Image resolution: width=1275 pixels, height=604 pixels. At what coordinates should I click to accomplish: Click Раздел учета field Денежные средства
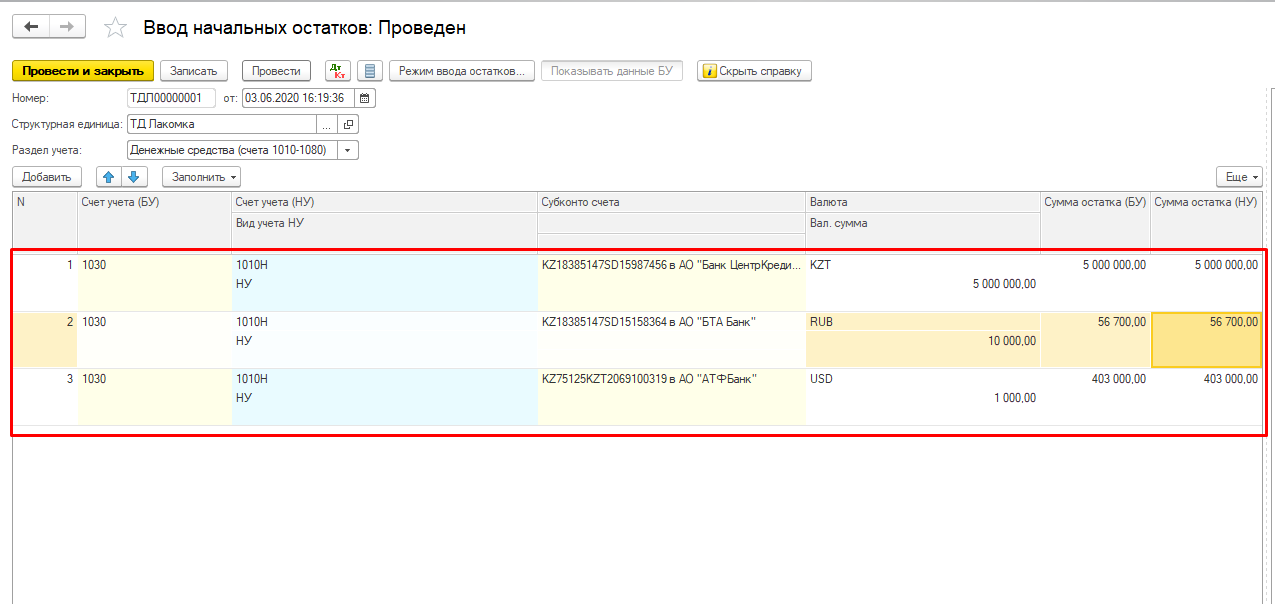pos(232,150)
